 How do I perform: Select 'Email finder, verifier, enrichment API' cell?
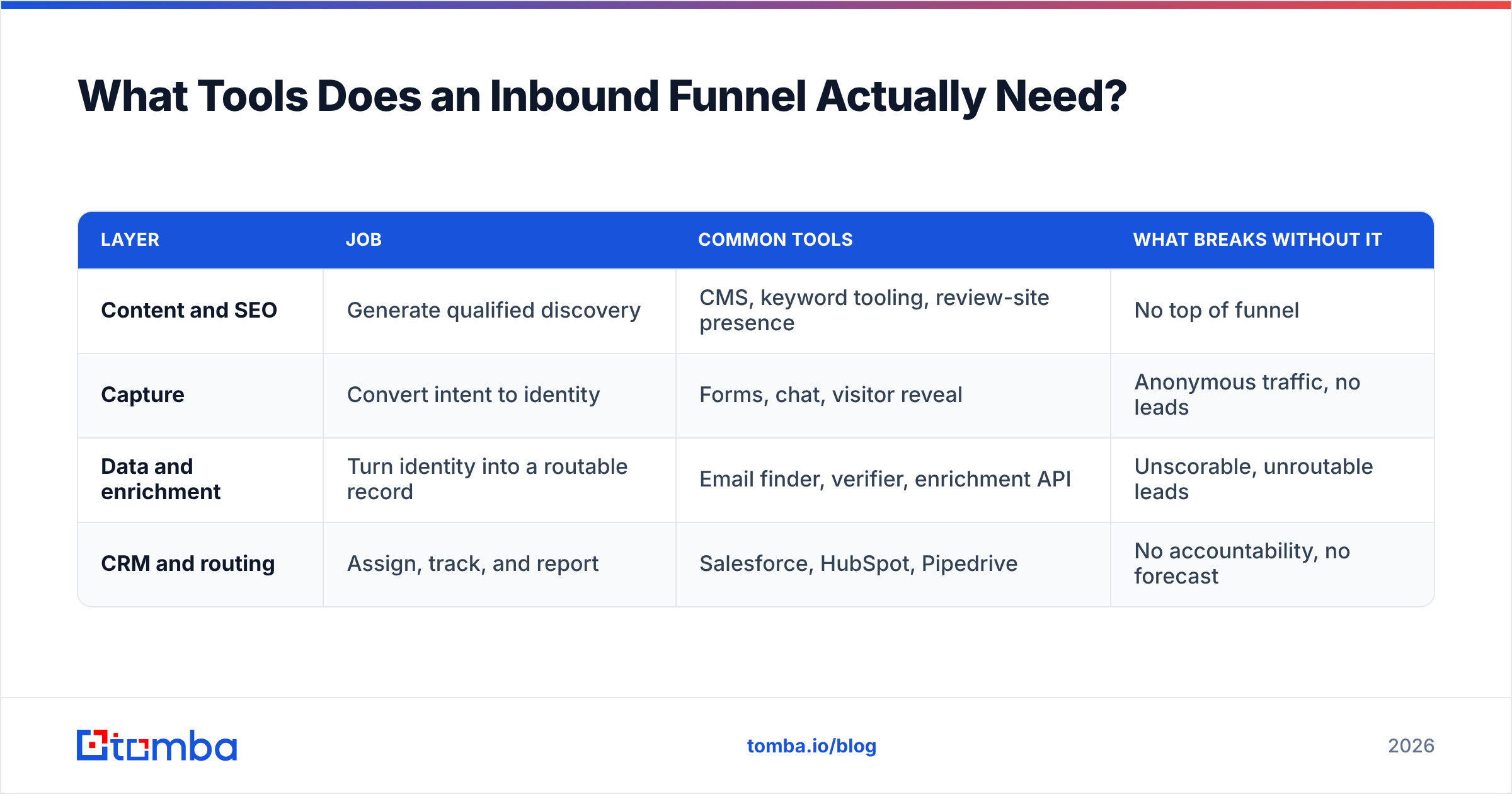893,480
